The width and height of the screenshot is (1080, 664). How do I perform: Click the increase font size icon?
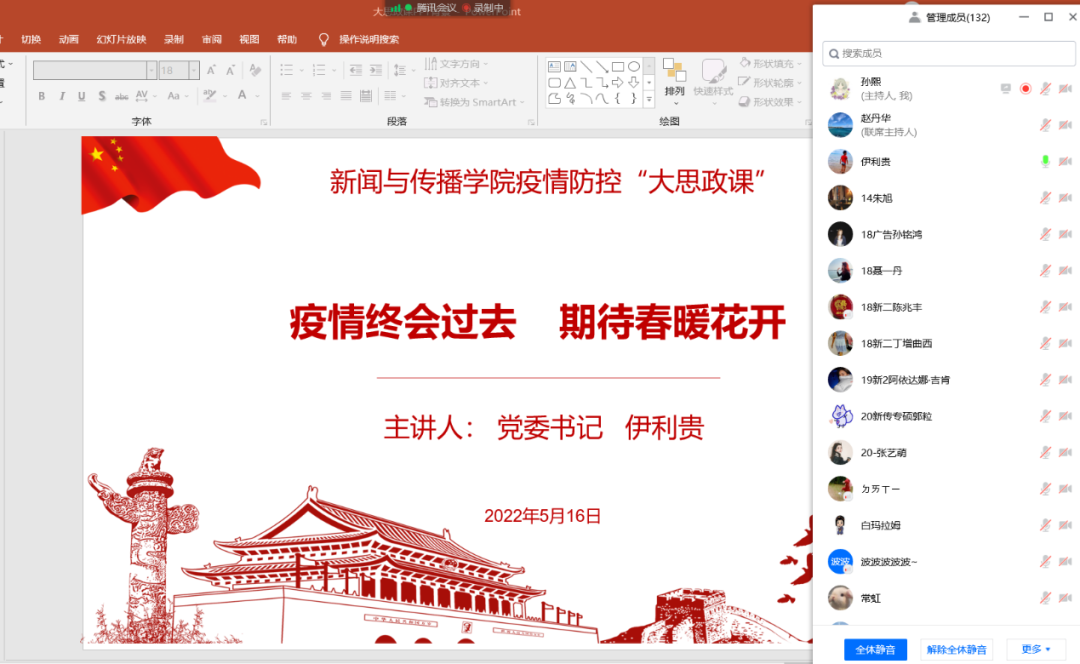point(212,70)
